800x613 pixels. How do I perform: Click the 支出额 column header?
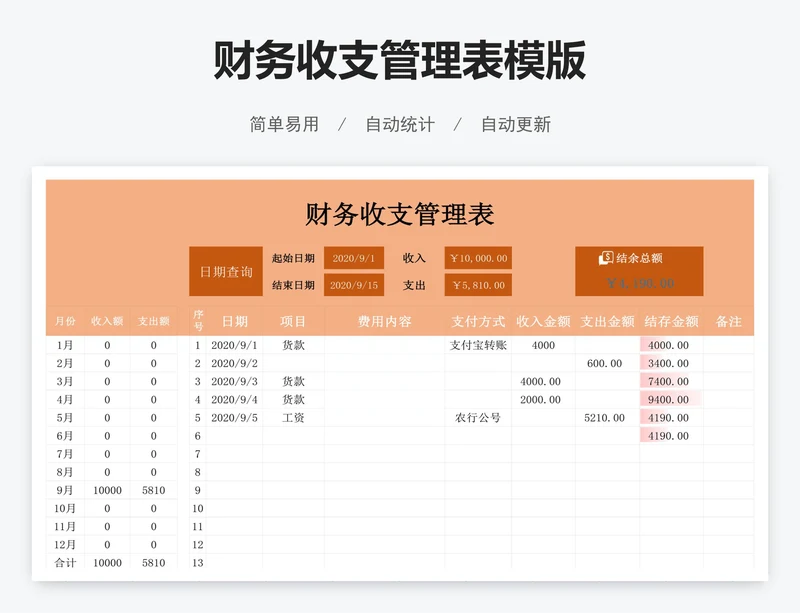[x=154, y=321]
